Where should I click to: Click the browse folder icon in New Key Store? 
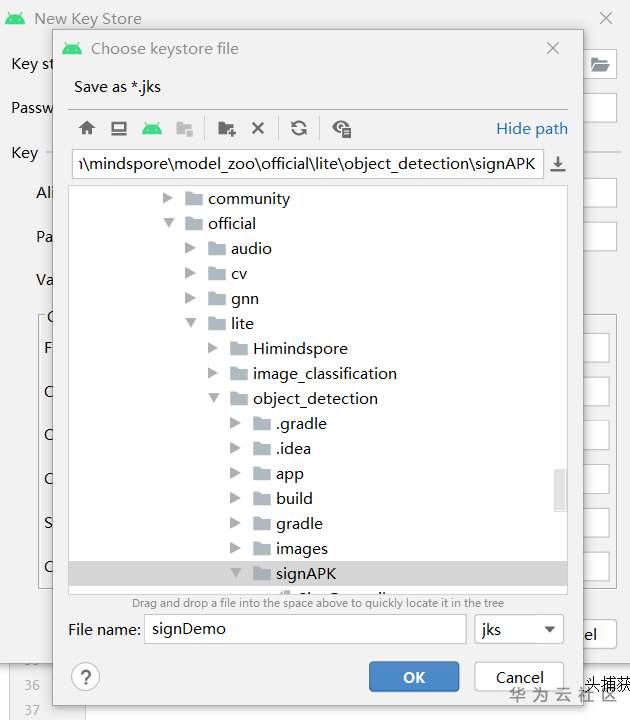coord(600,65)
